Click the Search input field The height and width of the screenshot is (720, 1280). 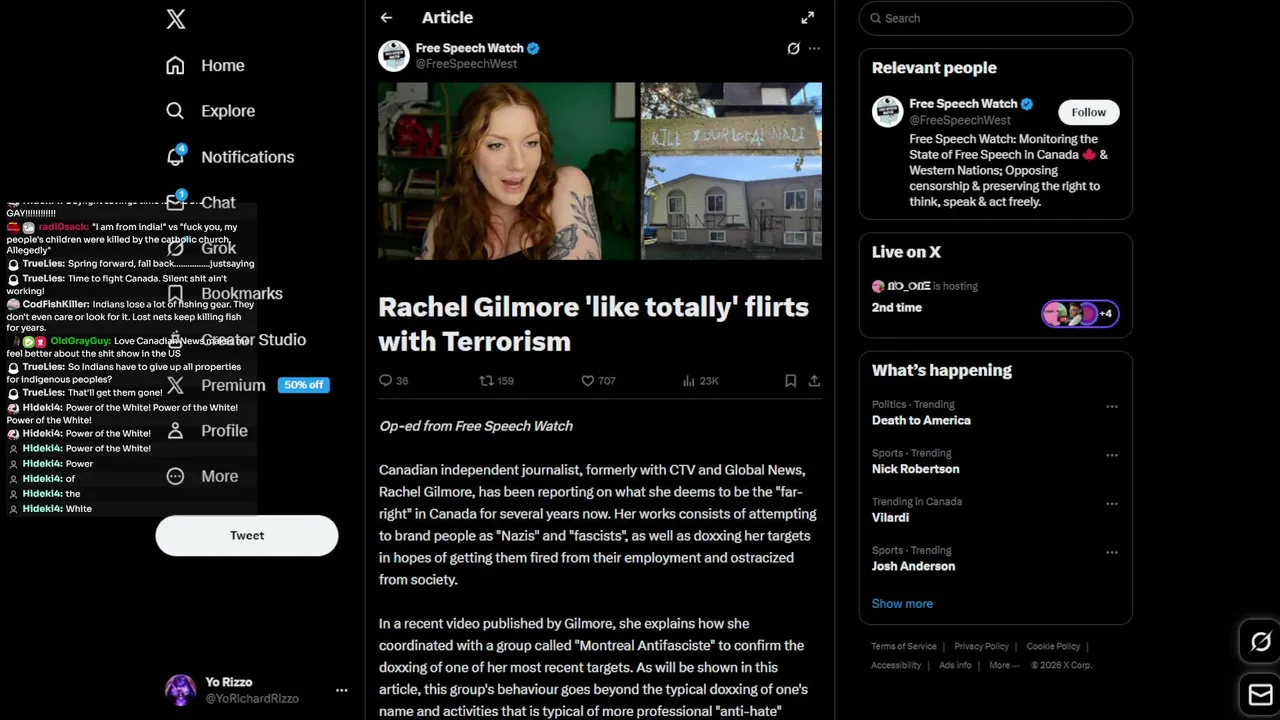click(996, 18)
